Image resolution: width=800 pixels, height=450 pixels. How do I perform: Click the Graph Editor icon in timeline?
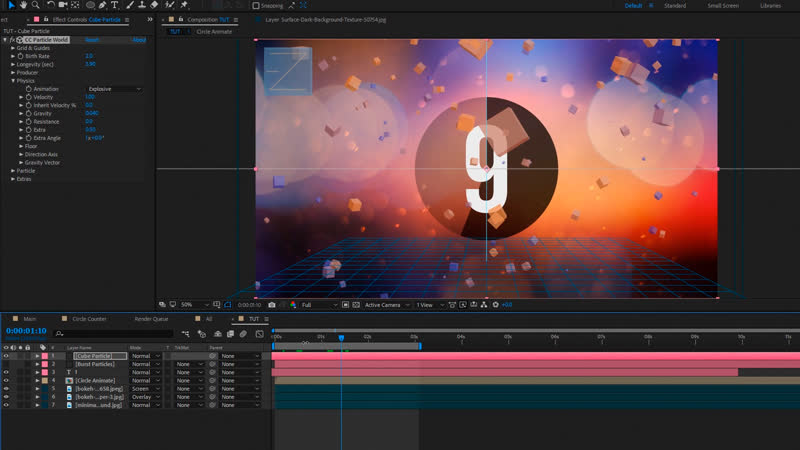pos(258,333)
